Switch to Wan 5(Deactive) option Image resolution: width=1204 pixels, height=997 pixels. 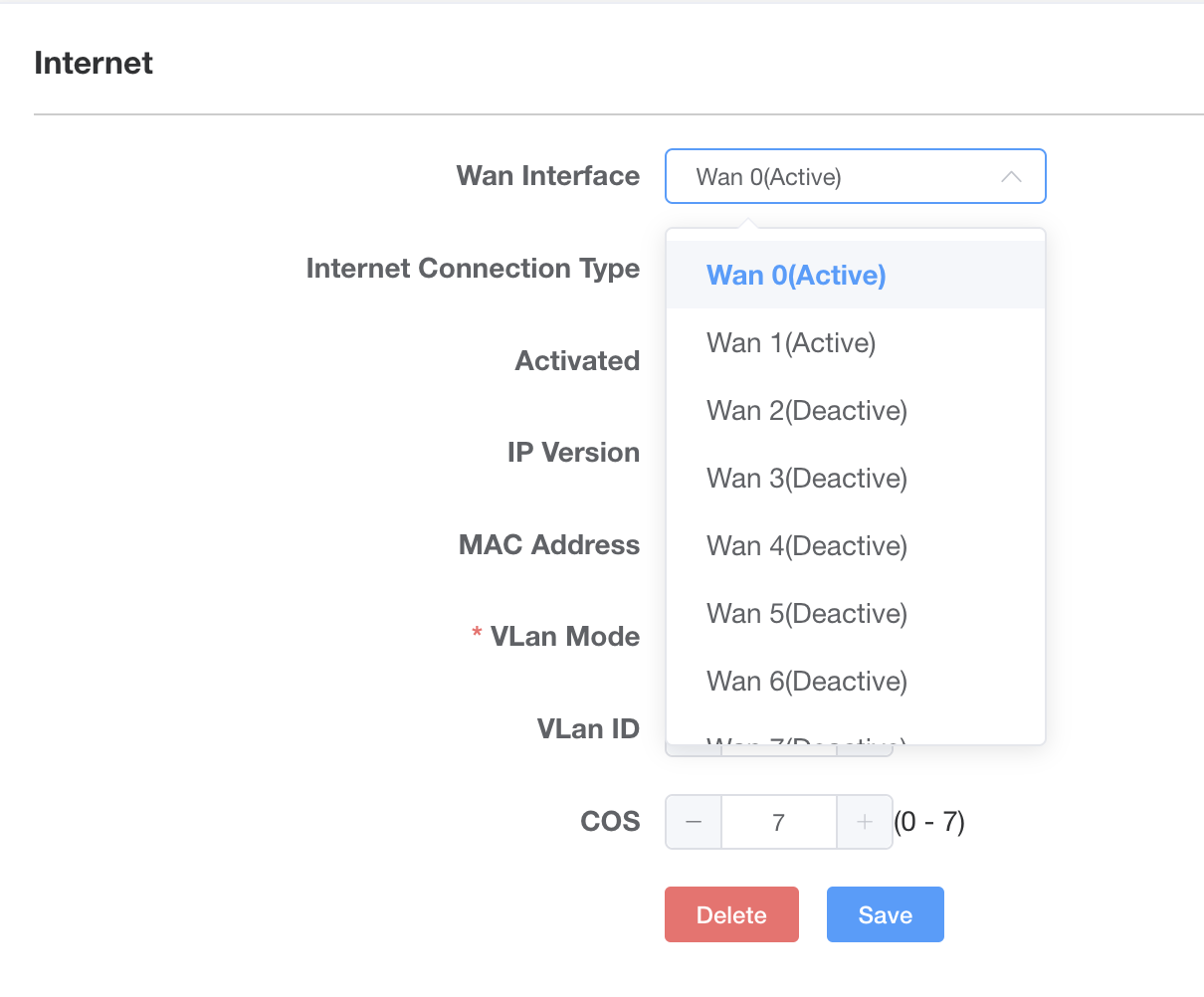pos(807,614)
